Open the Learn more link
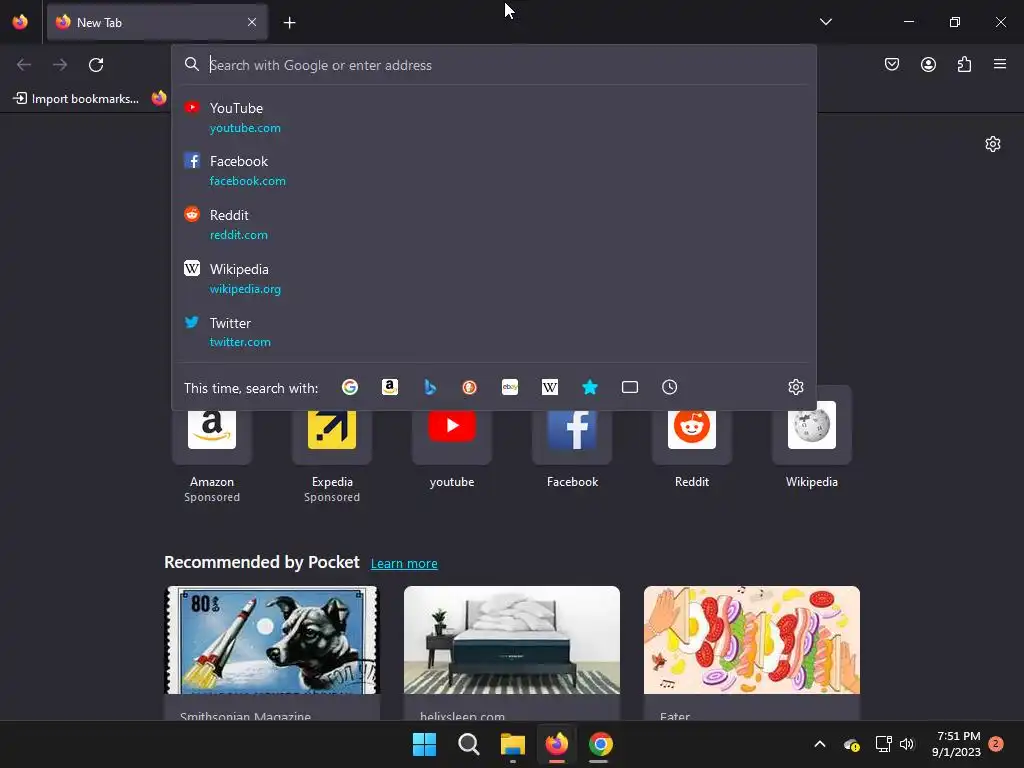 coord(404,564)
